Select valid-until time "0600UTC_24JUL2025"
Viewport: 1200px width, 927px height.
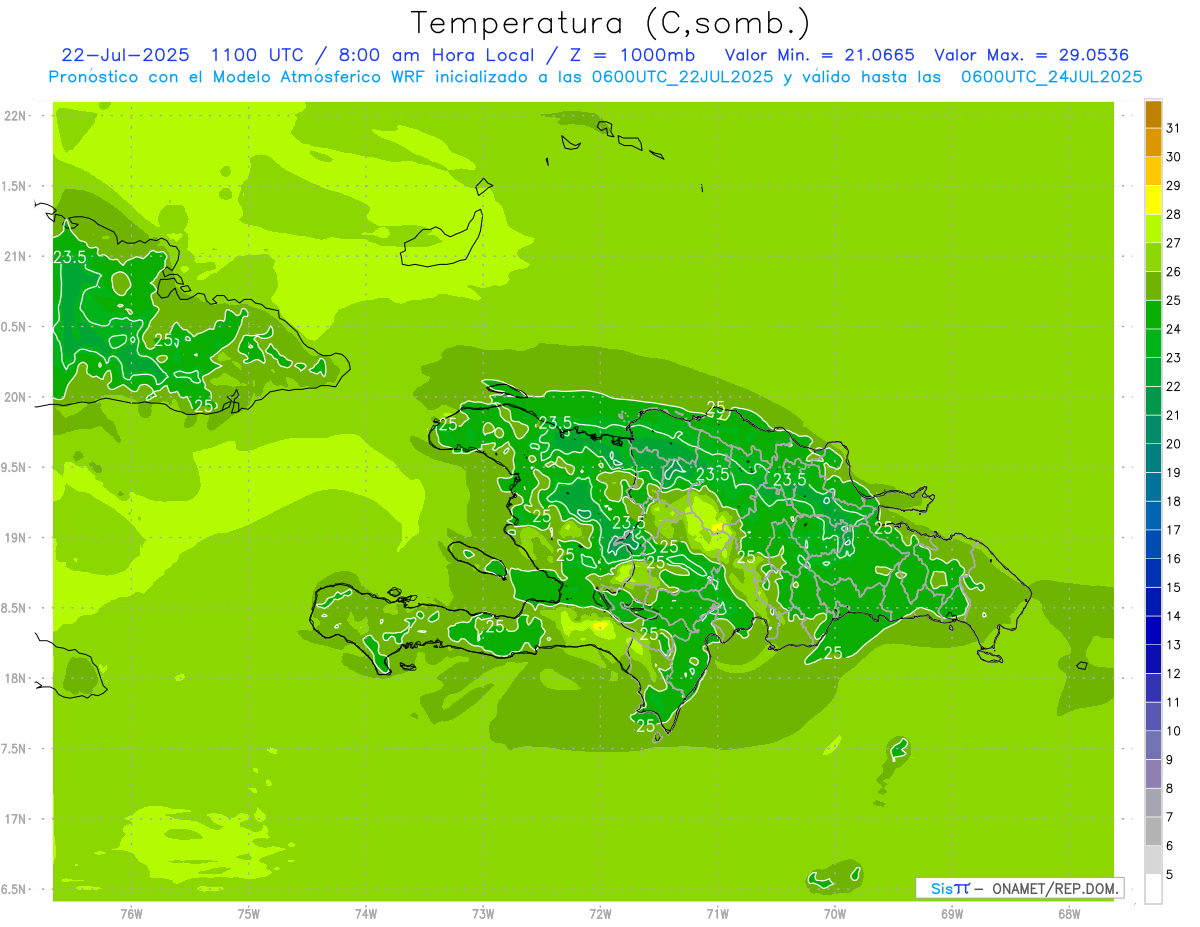(x=1051, y=77)
